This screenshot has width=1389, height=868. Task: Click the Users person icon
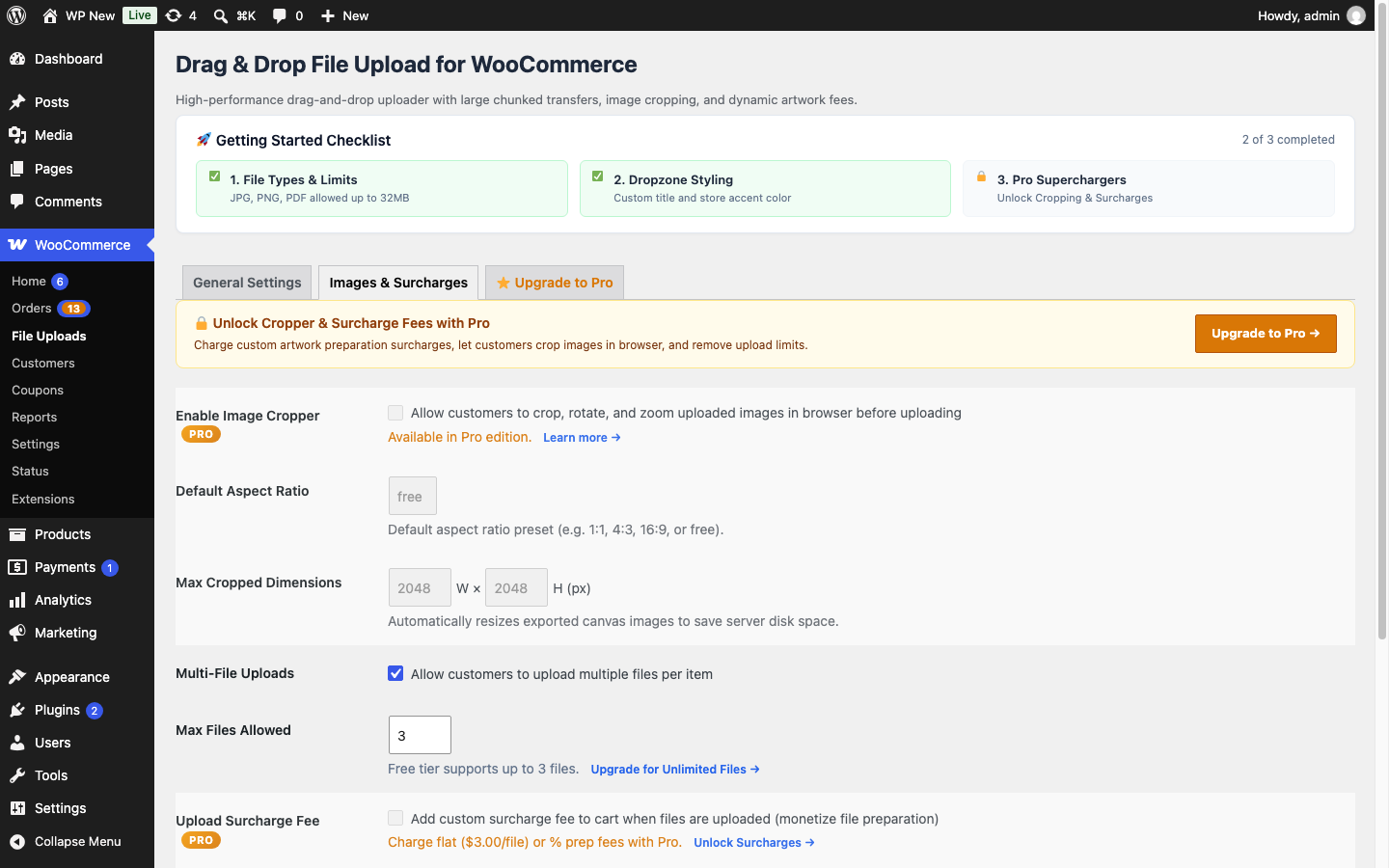point(17,743)
